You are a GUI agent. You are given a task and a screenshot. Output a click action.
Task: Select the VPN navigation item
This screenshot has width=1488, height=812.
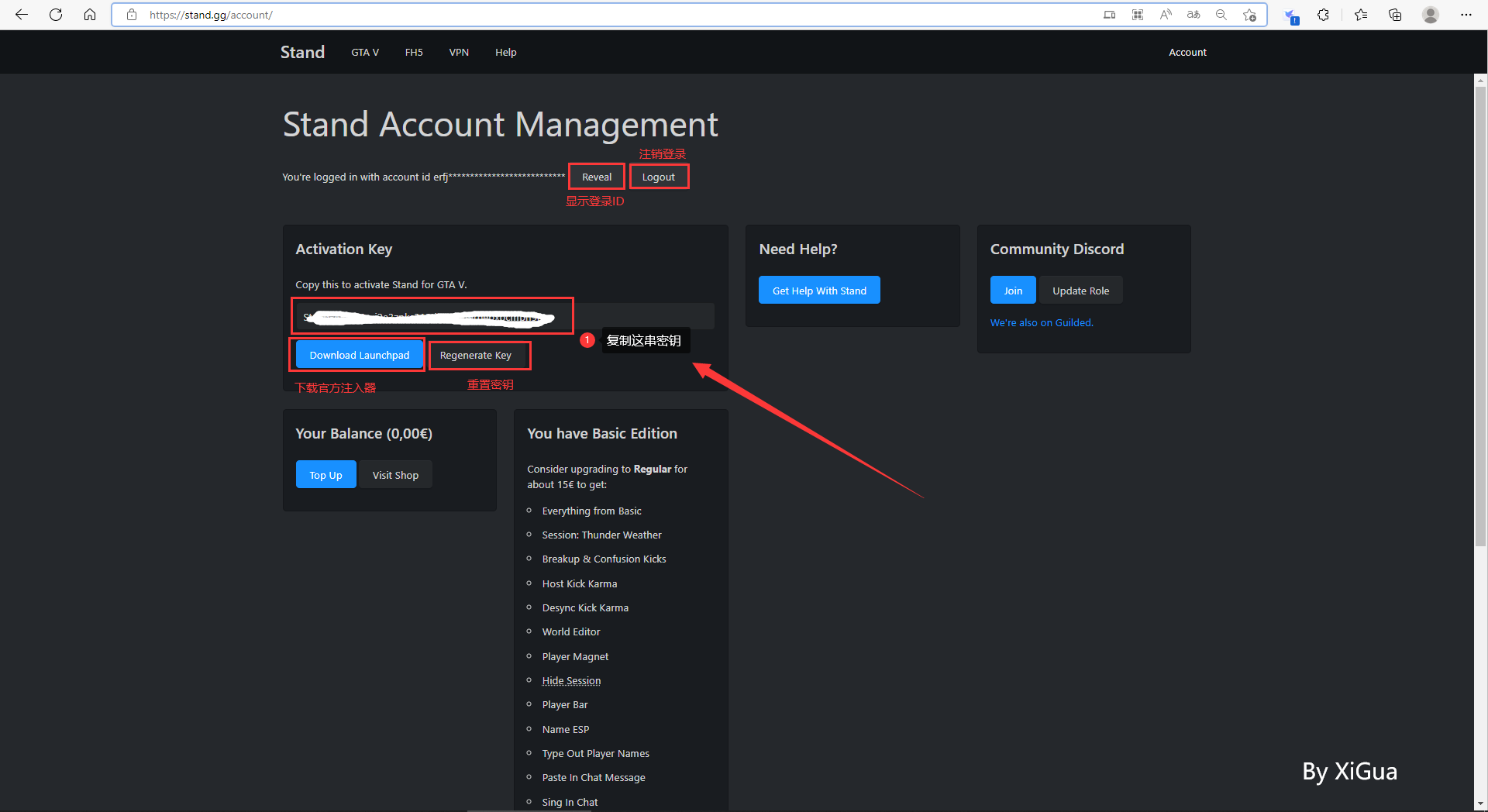(459, 53)
